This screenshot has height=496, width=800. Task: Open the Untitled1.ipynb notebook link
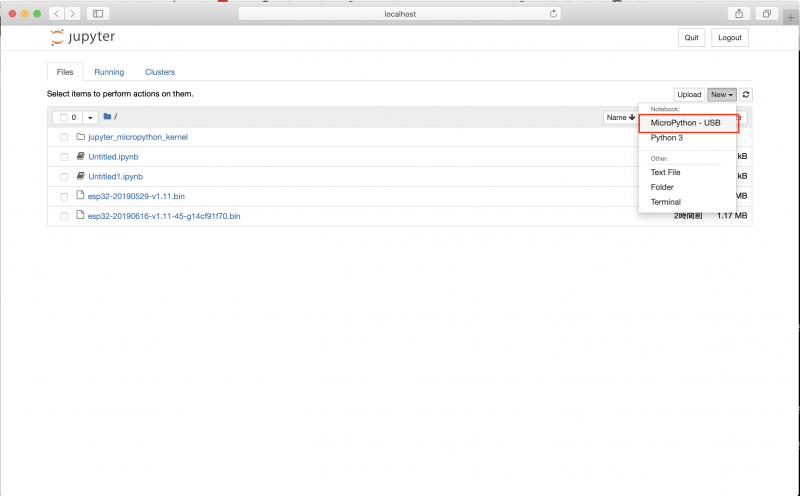116,176
